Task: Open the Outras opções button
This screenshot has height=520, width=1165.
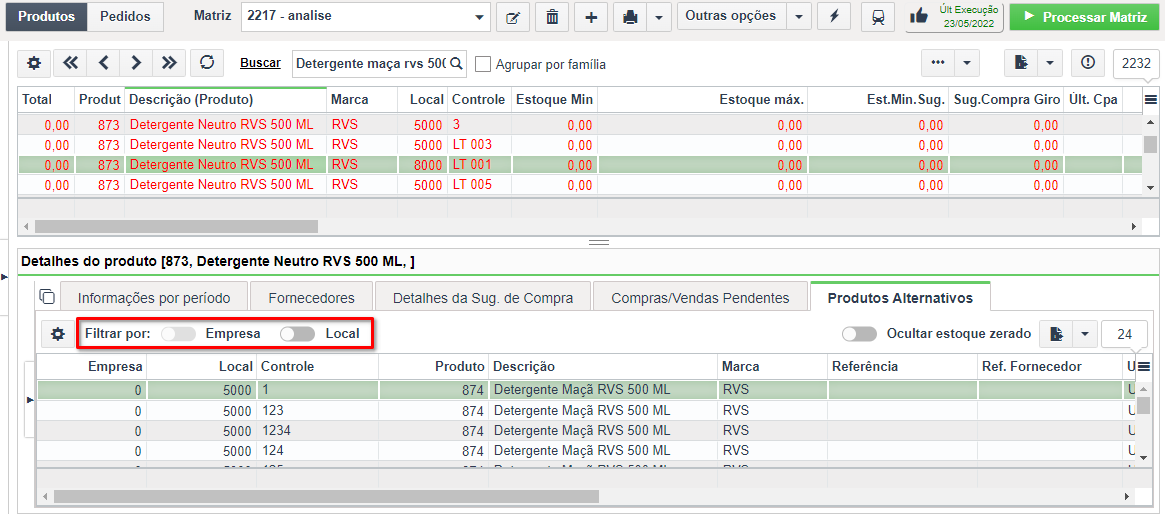Action: click(731, 16)
